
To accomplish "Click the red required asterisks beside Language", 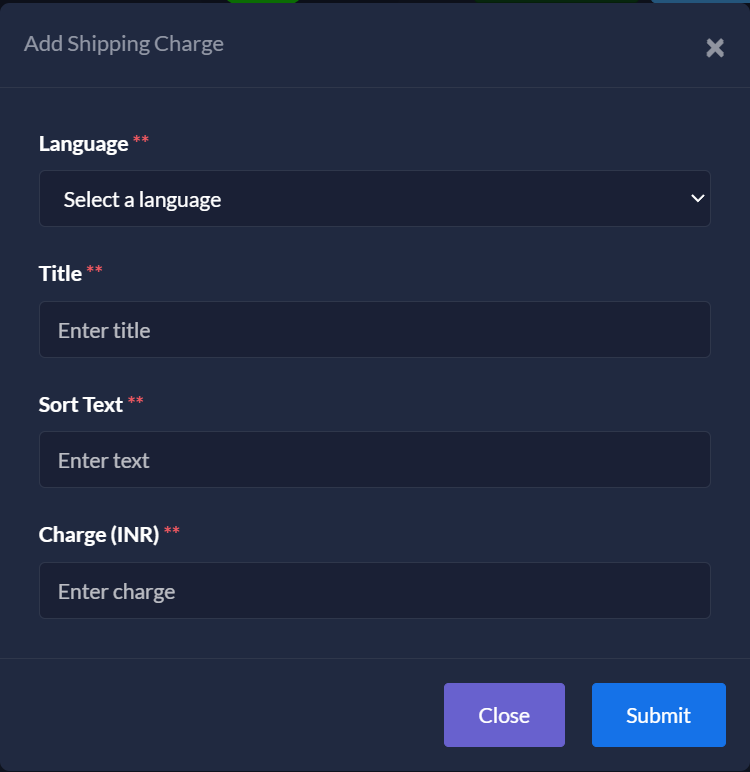I will tap(141, 141).
